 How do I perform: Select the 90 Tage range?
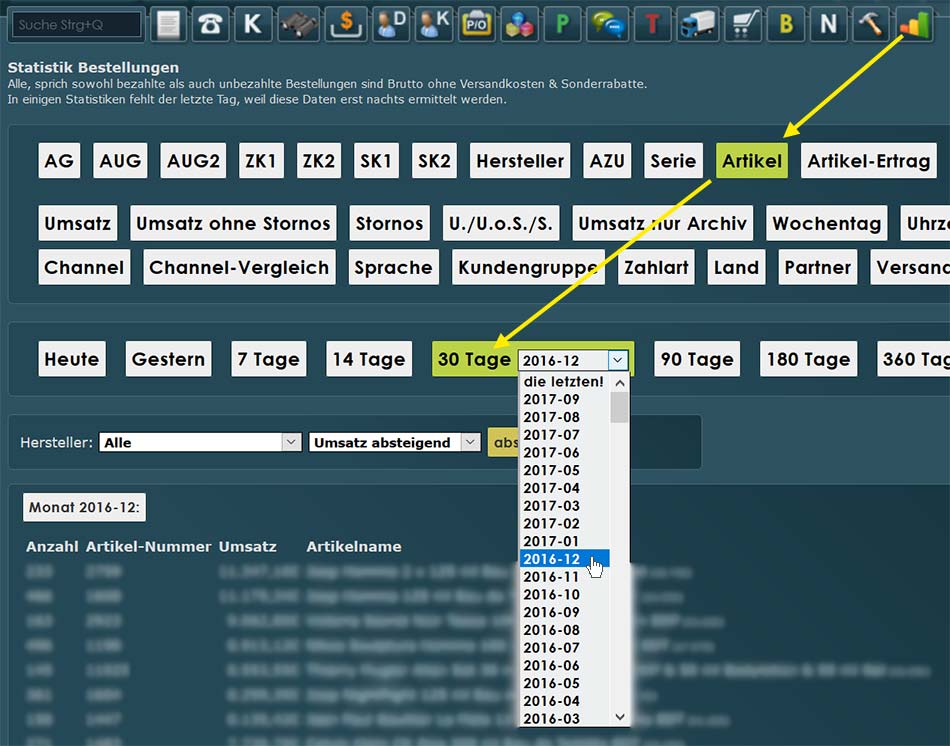pos(697,359)
